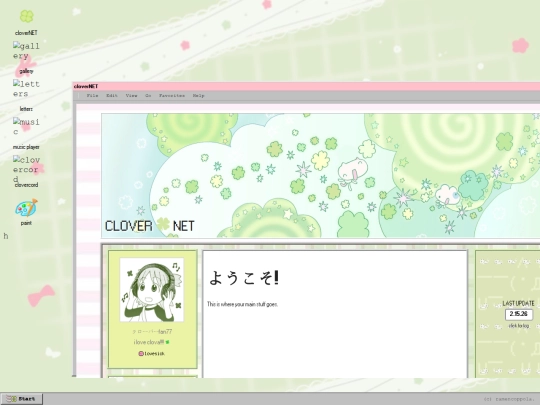Click the pink lovesick mood icon
This screenshot has height=405, width=540.
pyautogui.click(x=141, y=354)
